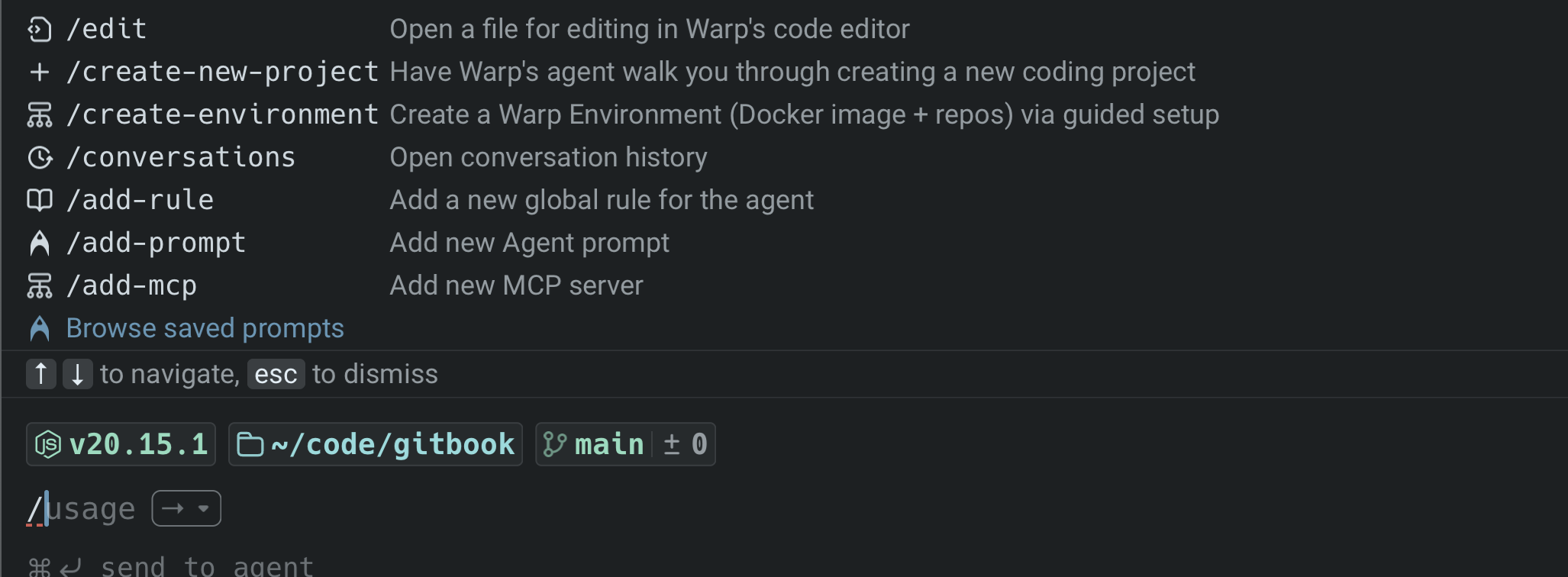Open the ~/code/gitbook directory chip

click(x=376, y=444)
